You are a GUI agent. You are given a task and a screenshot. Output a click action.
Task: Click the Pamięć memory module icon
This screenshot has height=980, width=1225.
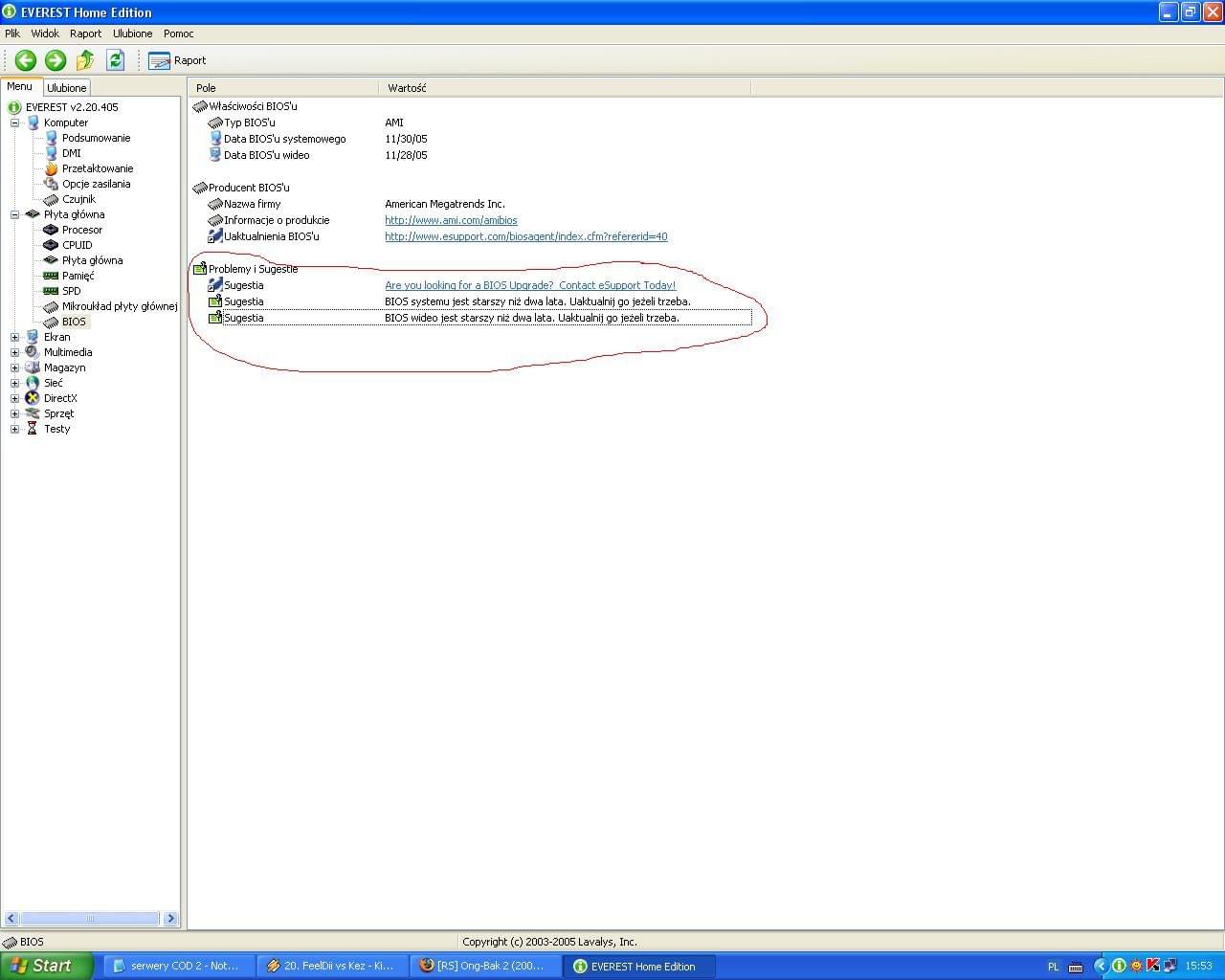click(x=51, y=276)
